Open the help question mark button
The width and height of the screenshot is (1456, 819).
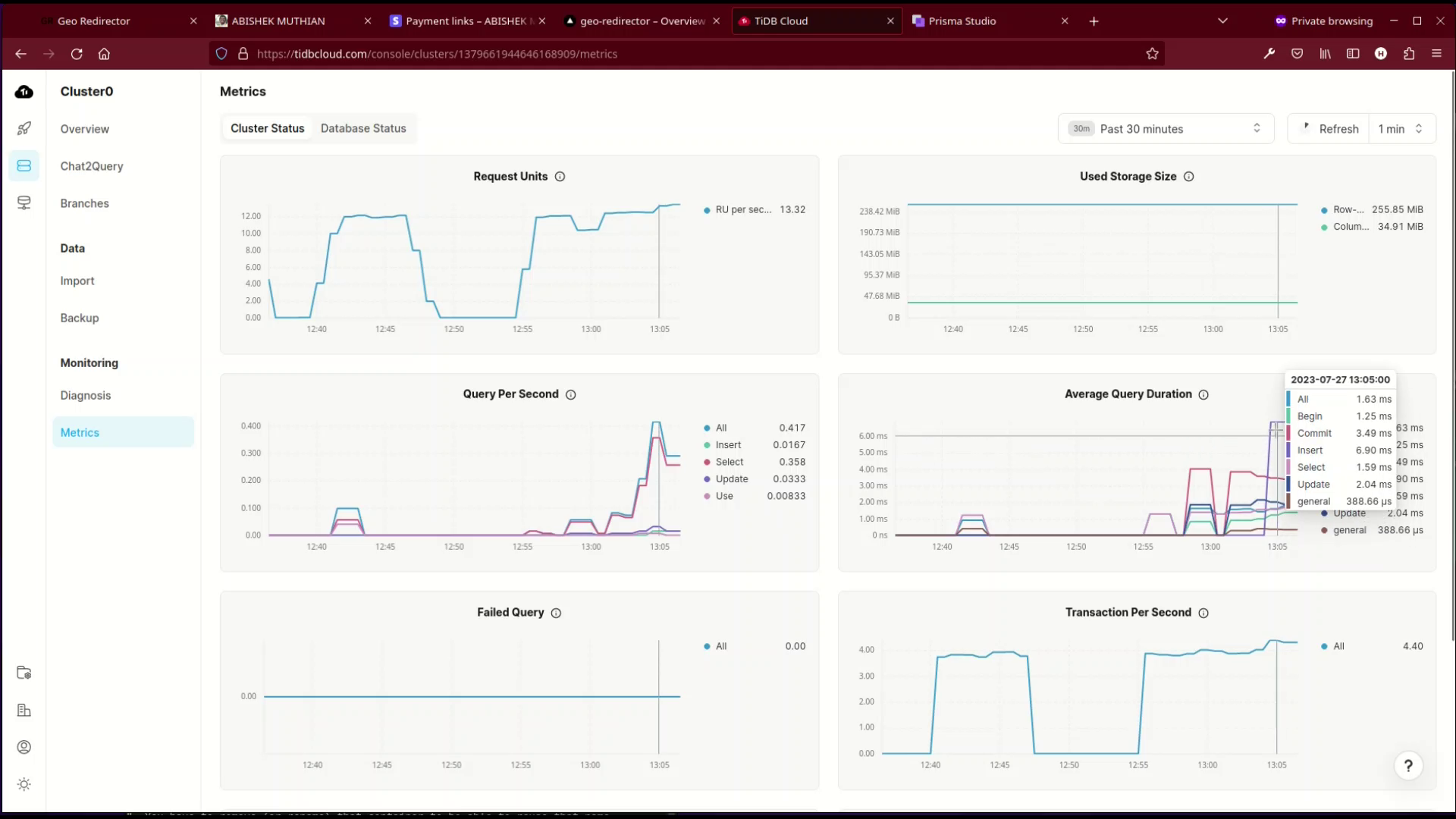[1408, 766]
